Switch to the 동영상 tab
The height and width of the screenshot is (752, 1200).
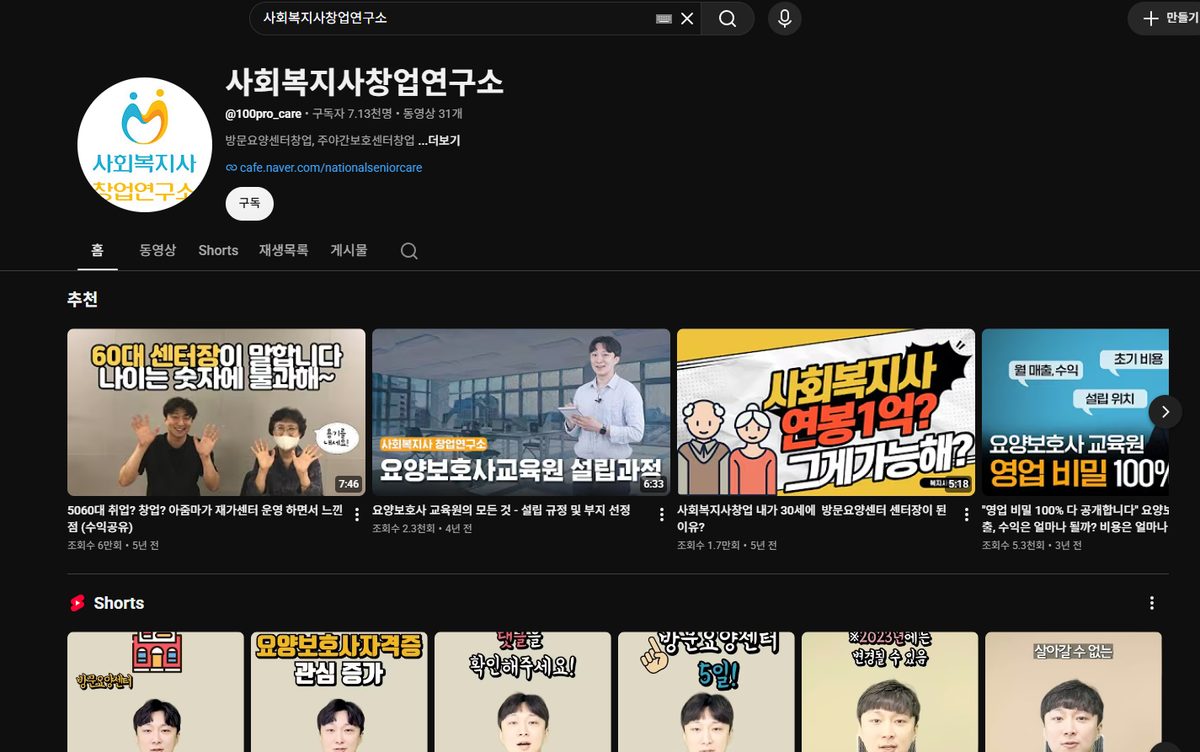(158, 250)
